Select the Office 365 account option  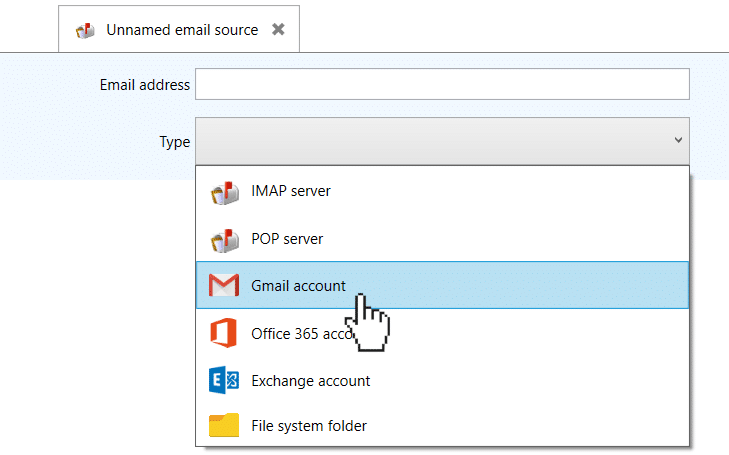pos(442,333)
